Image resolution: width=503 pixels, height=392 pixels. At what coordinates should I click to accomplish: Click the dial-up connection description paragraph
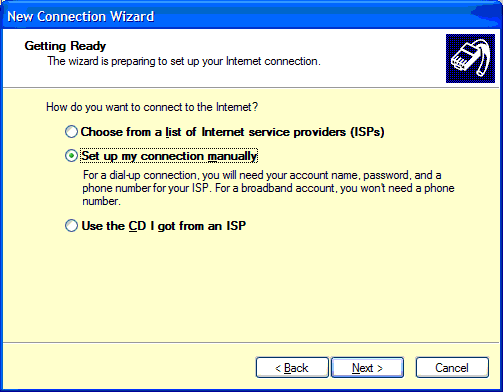point(268,188)
